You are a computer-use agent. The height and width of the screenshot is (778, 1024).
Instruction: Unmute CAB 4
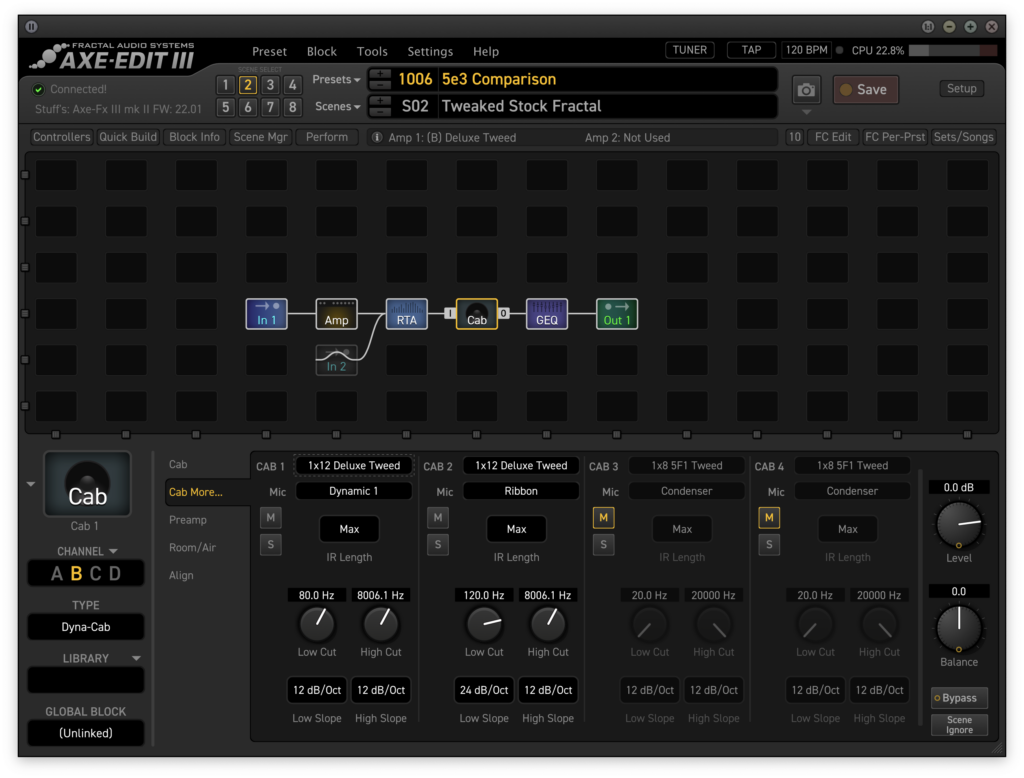click(x=769, y=518)
